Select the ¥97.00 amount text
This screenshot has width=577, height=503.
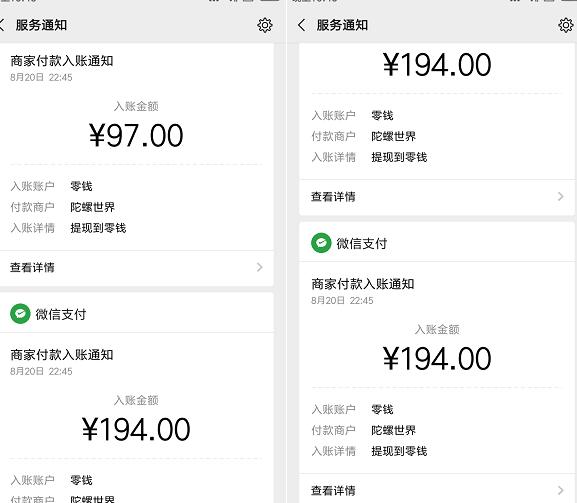[136, 135]
